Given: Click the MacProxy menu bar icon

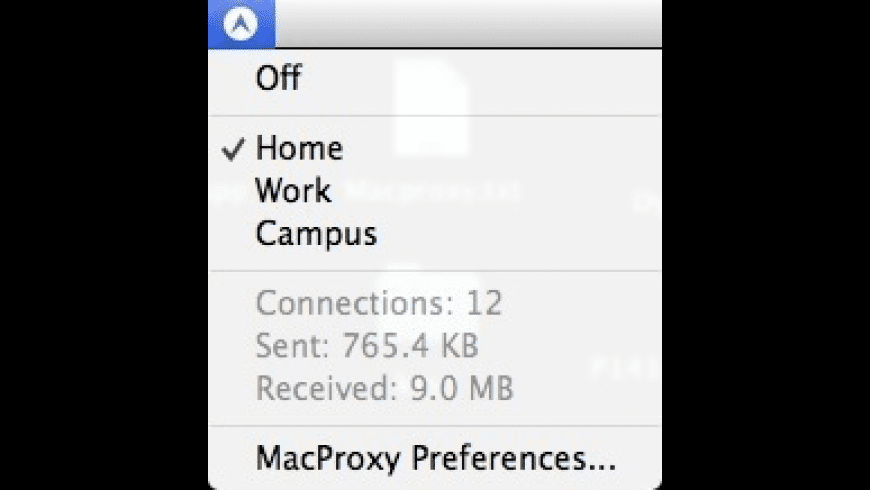Looking at the screenshot, I should tap(241, 23).
